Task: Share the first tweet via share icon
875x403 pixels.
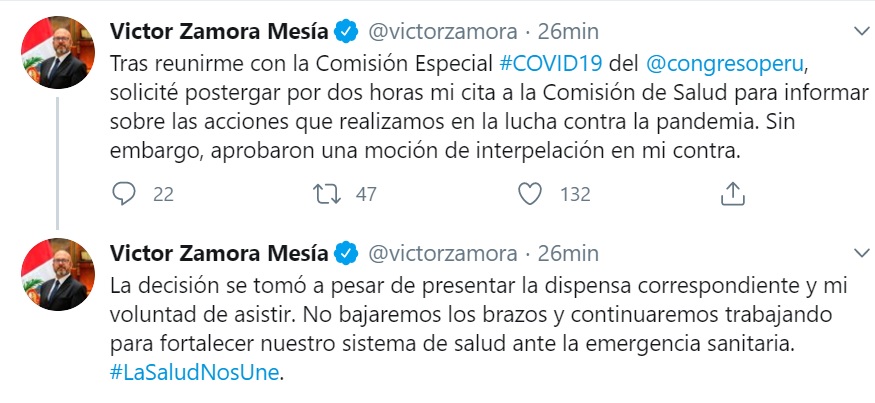Action: 733,194
